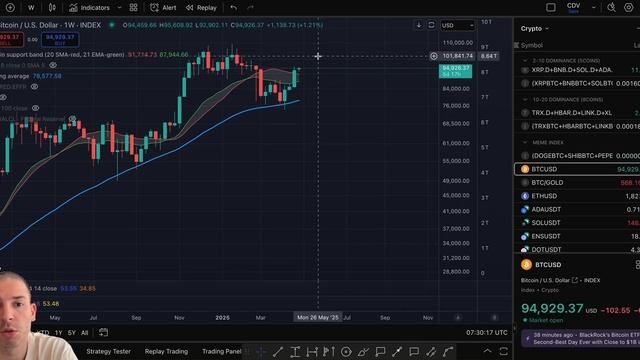Open the candlestick chart style menu

click(x=52, y=7)
